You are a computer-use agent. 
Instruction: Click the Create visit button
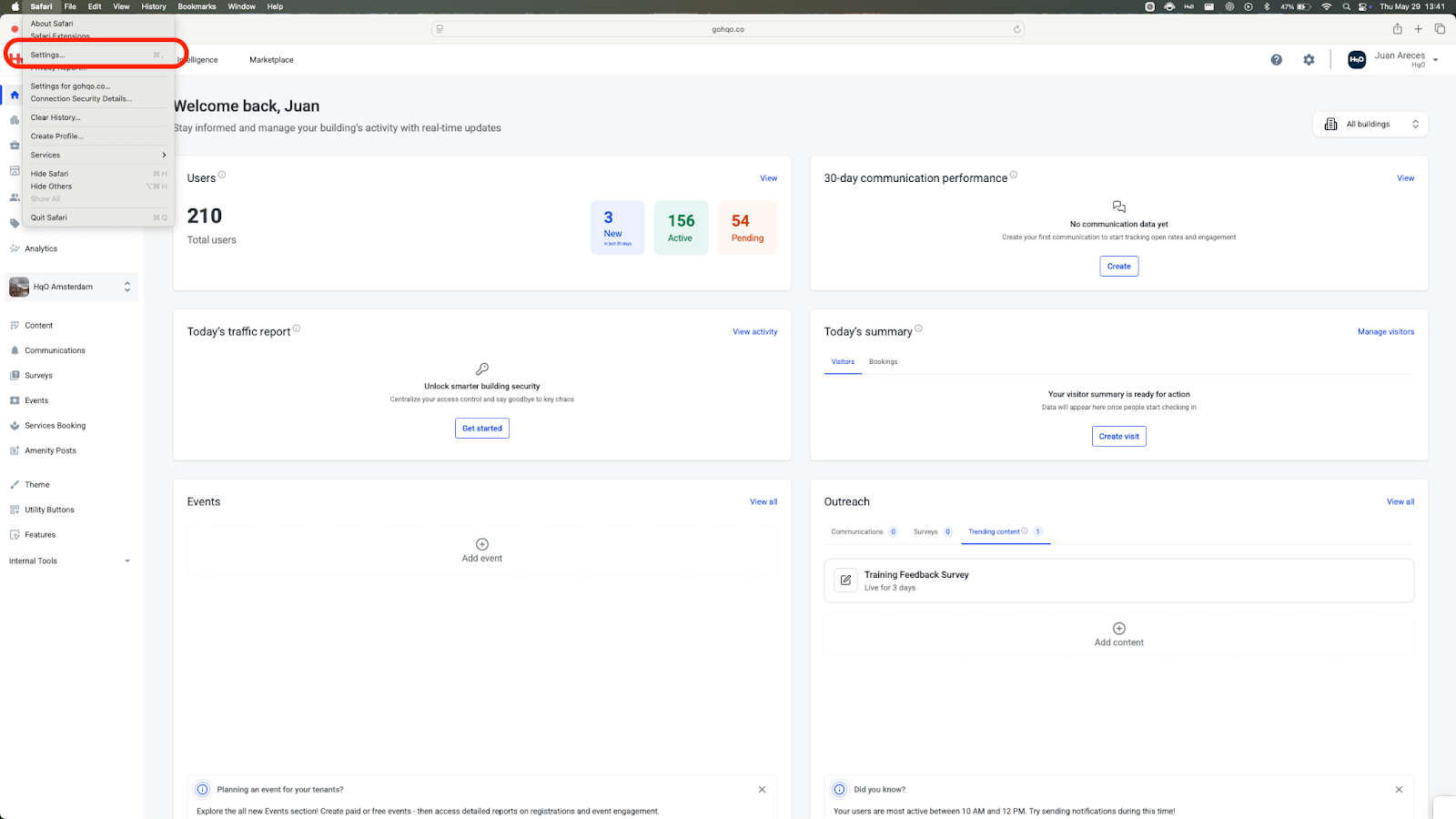click(1118, 437)
